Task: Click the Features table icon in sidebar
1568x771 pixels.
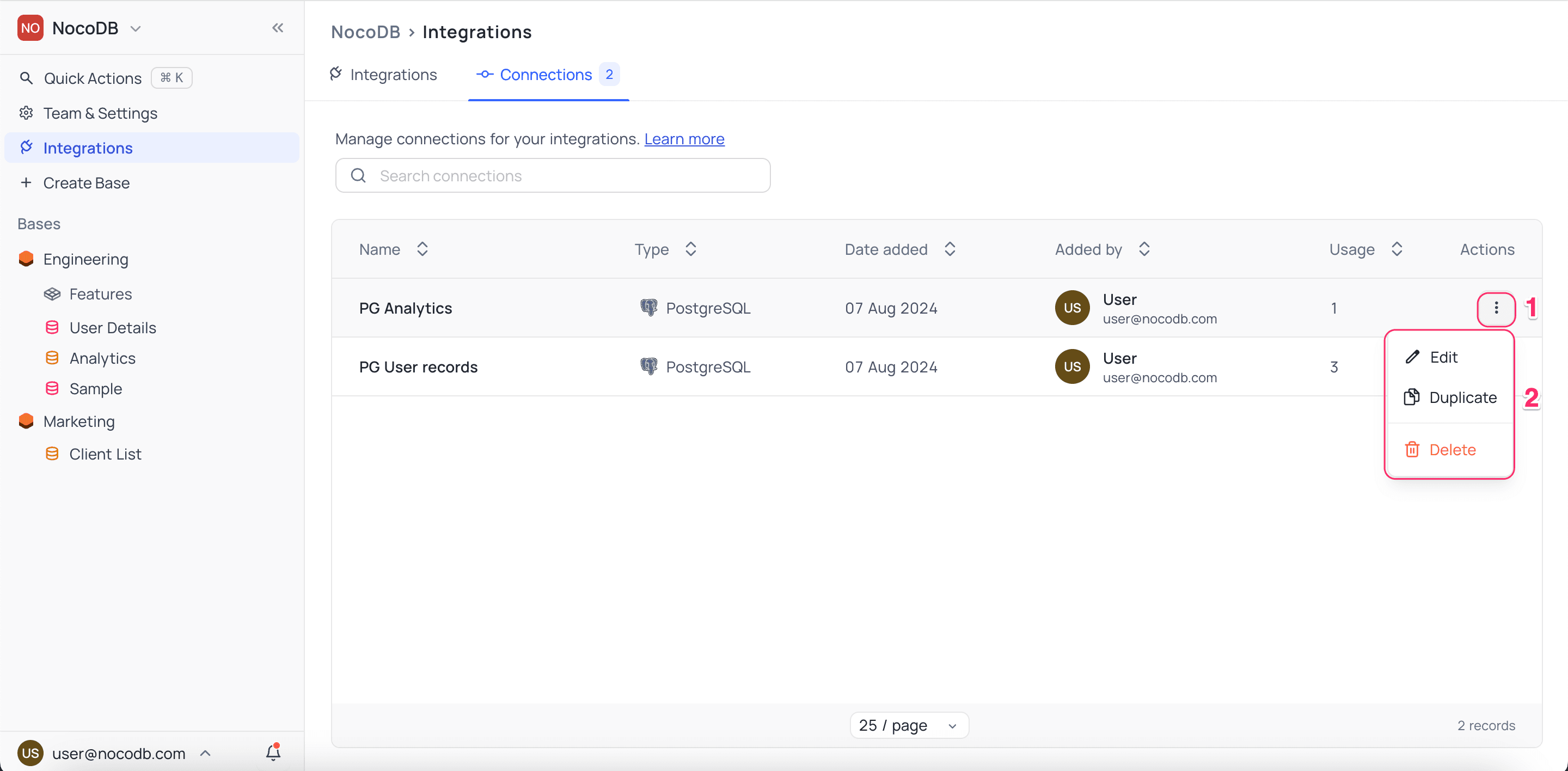Action: [52, 294]
